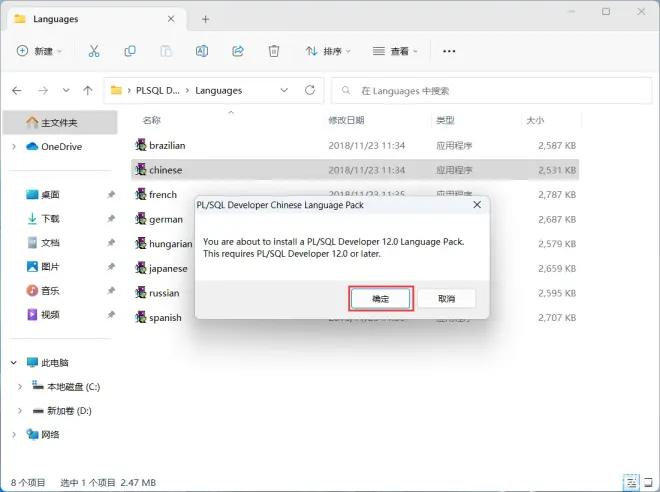The height and width of the screenshot is (492, 660).
Task: Sort by 名称 column header
Action: 152,120
